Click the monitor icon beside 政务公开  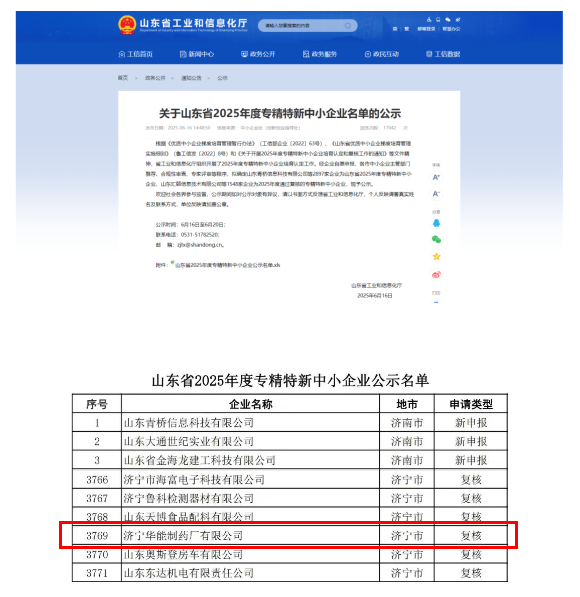244,54
